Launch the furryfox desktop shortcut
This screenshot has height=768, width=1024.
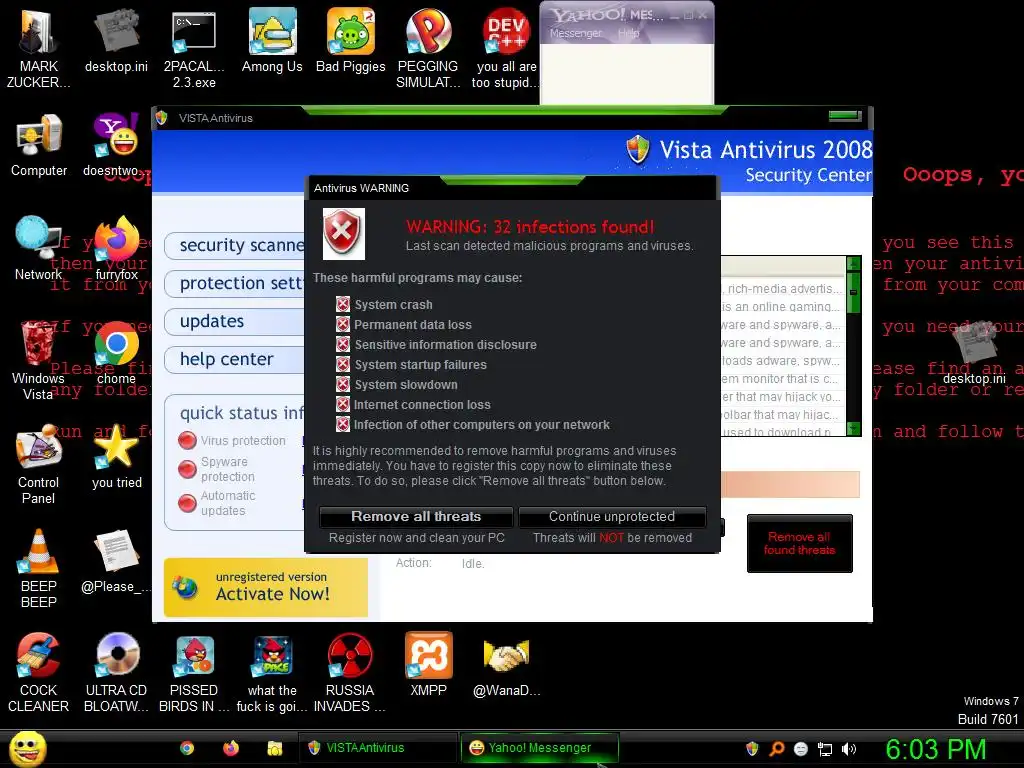point(117,248)
